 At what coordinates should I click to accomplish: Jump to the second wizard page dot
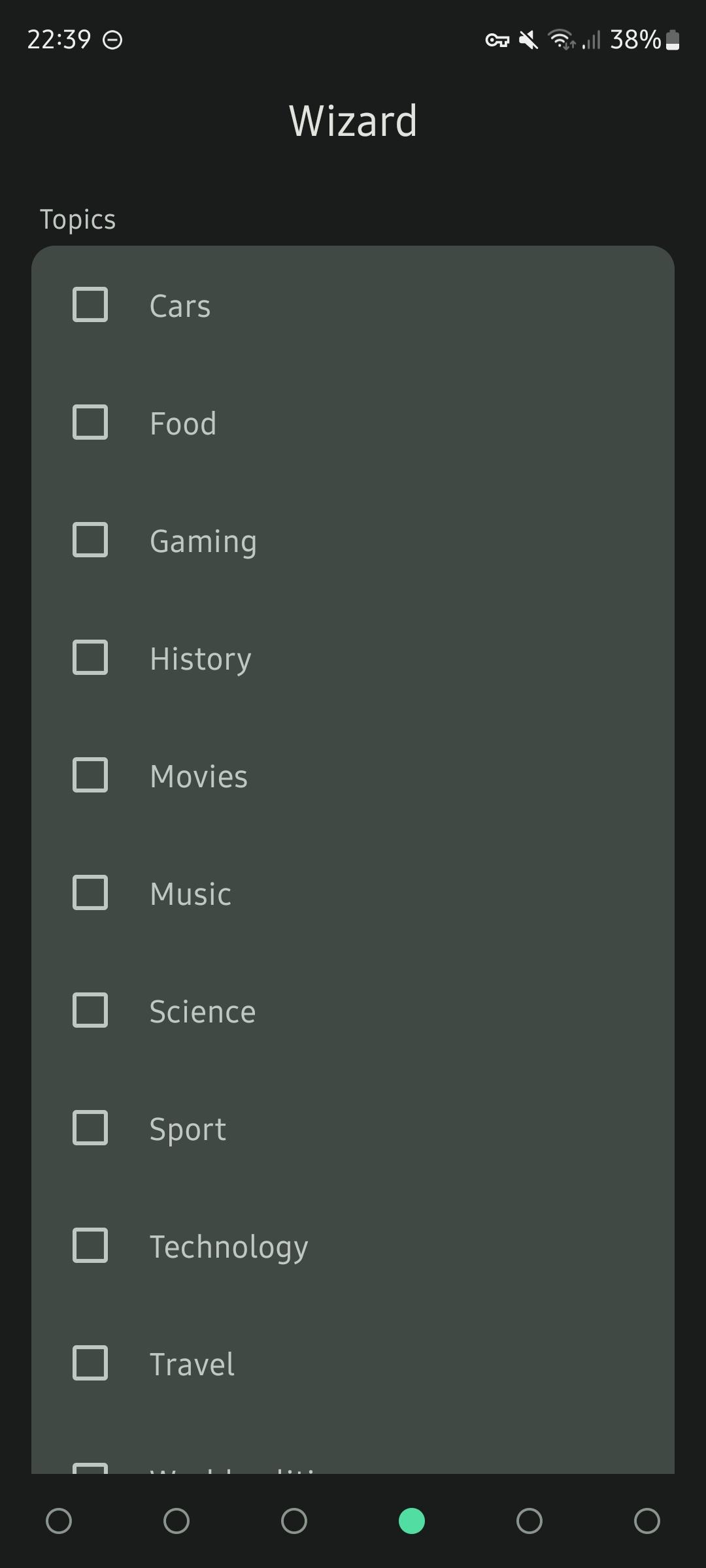click(176, 1521)
